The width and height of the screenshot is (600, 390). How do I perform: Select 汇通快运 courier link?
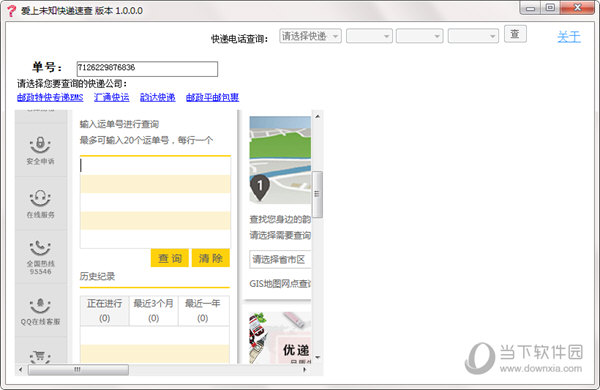click(x=112, y=97)
